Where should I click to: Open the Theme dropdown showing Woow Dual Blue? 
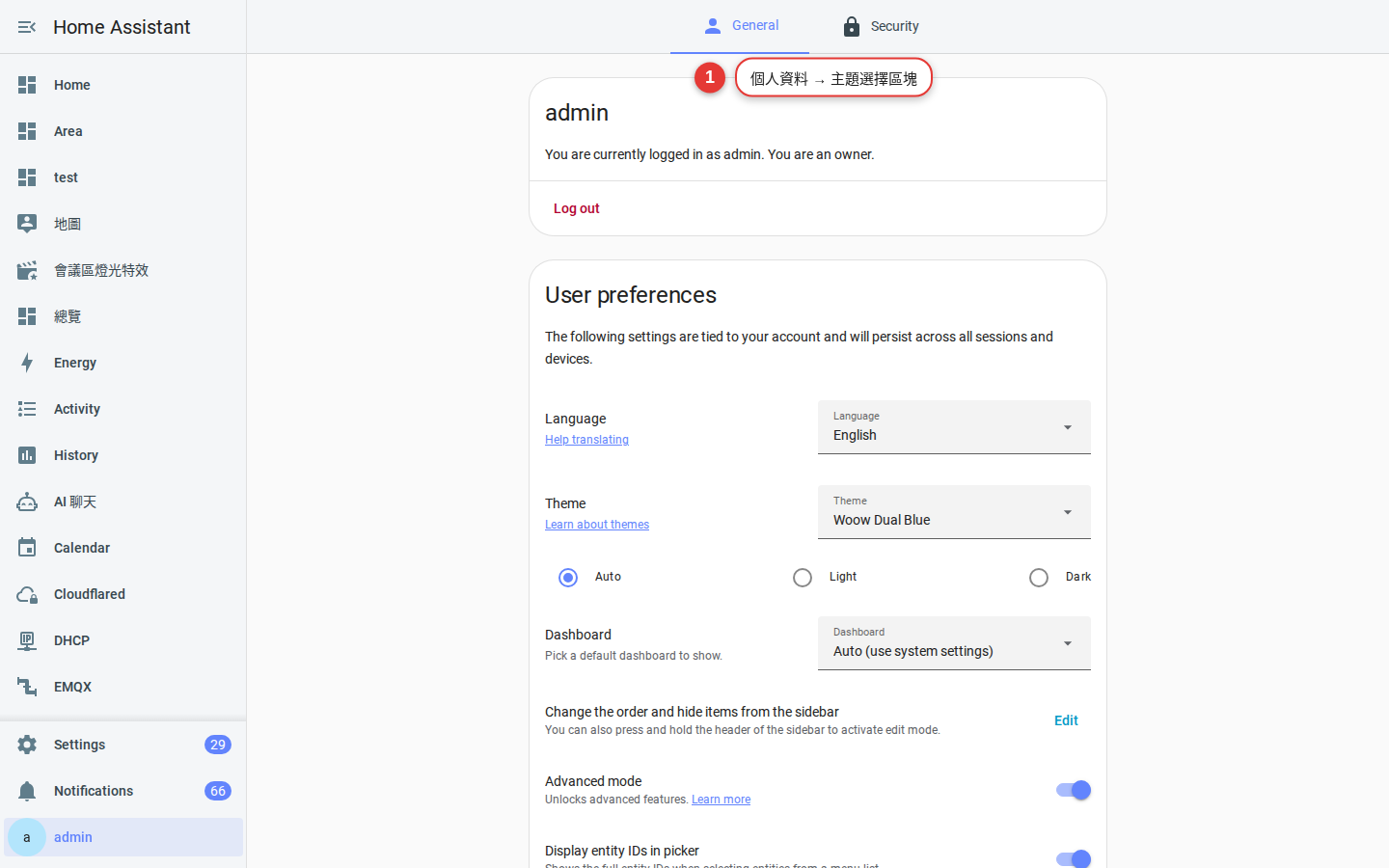954,512
